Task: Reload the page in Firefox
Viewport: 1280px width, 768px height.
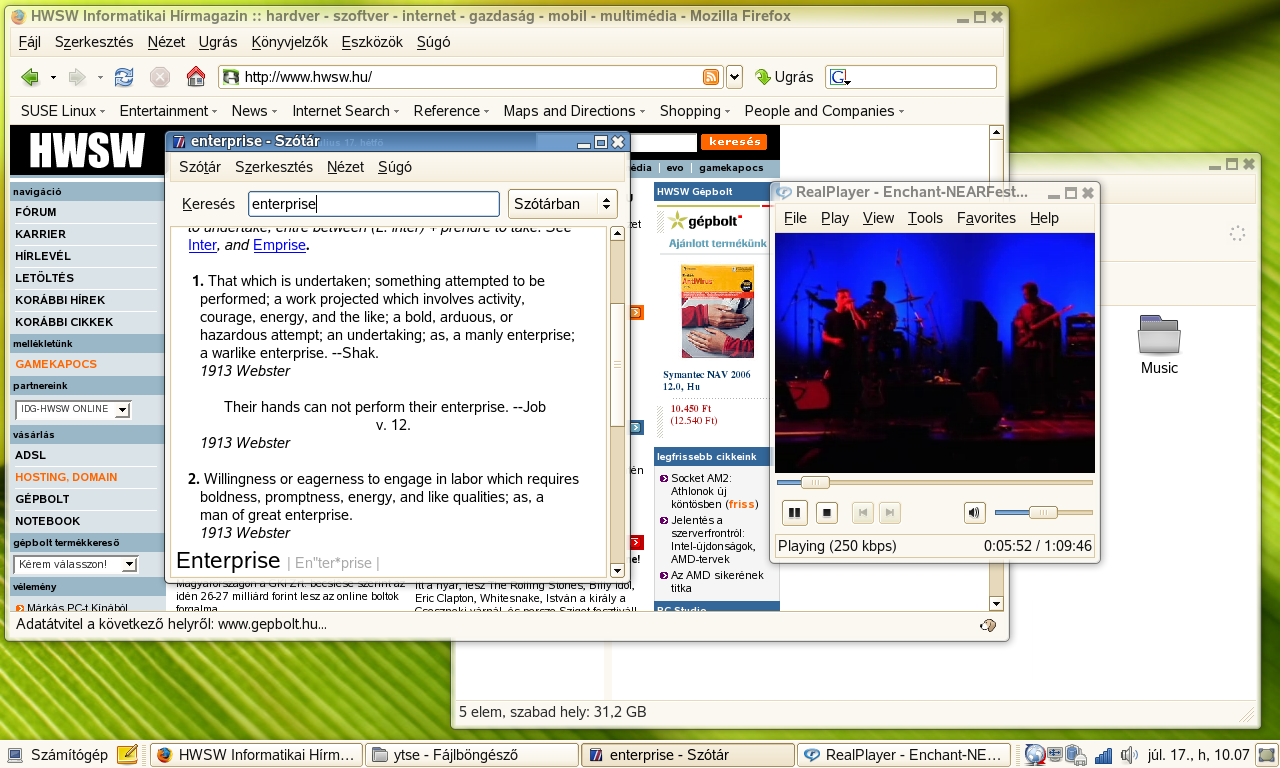Action: tap(124, 77)
